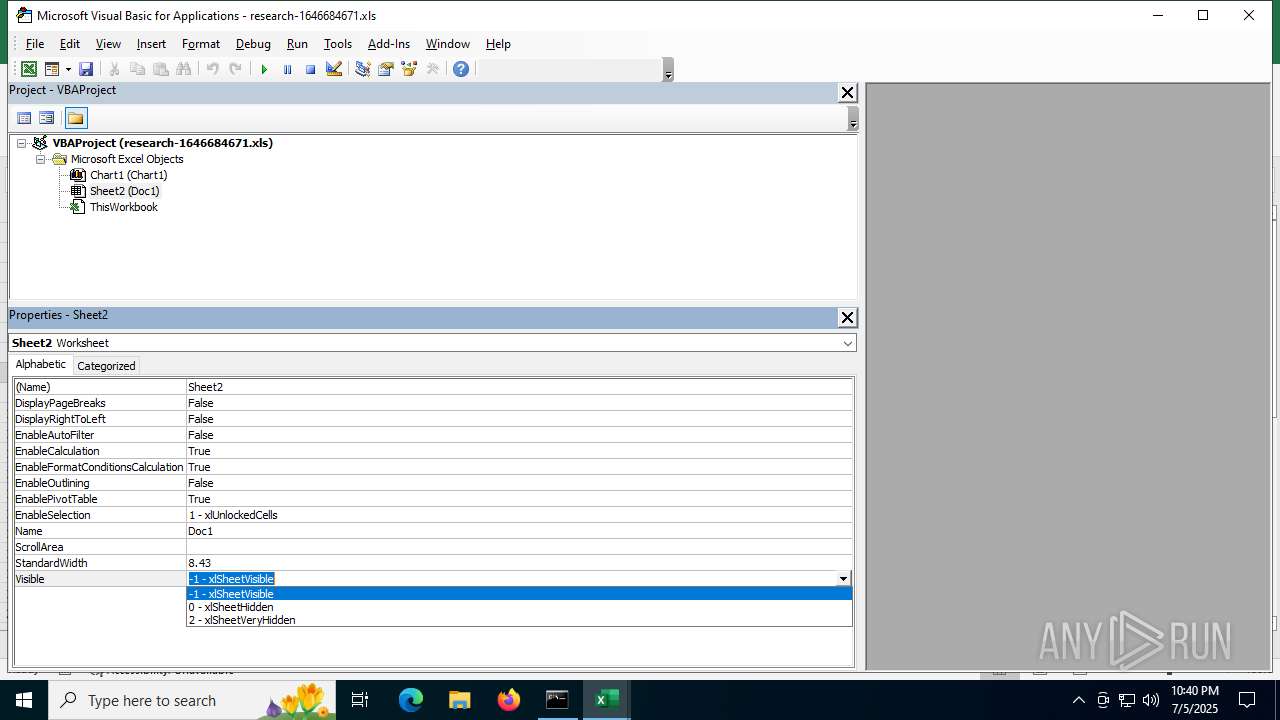Open the Add-Ins menu
The width and height of the screenshot is (1280, 720).
pyautogui.click(x=389, y=44)
